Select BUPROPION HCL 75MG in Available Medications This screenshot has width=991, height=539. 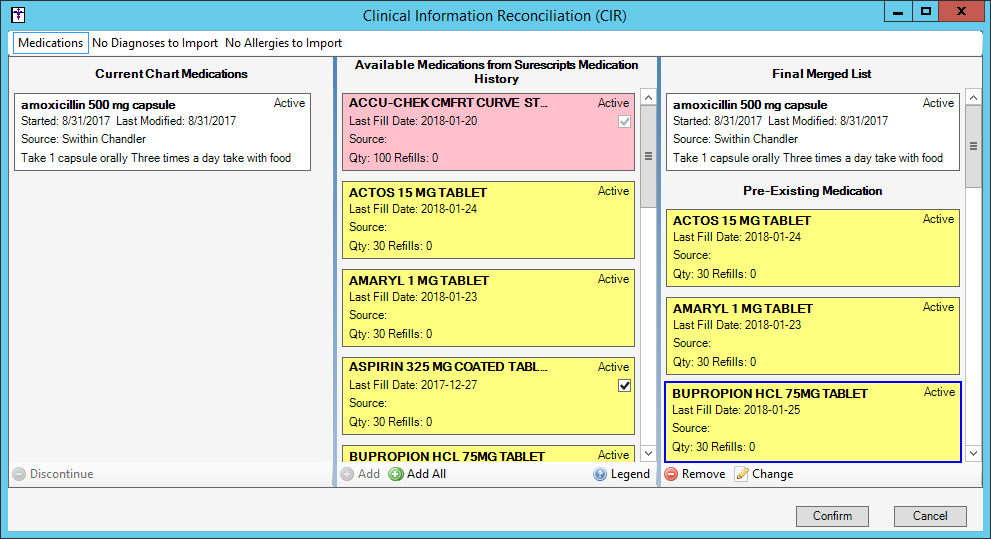click(488, 454)
